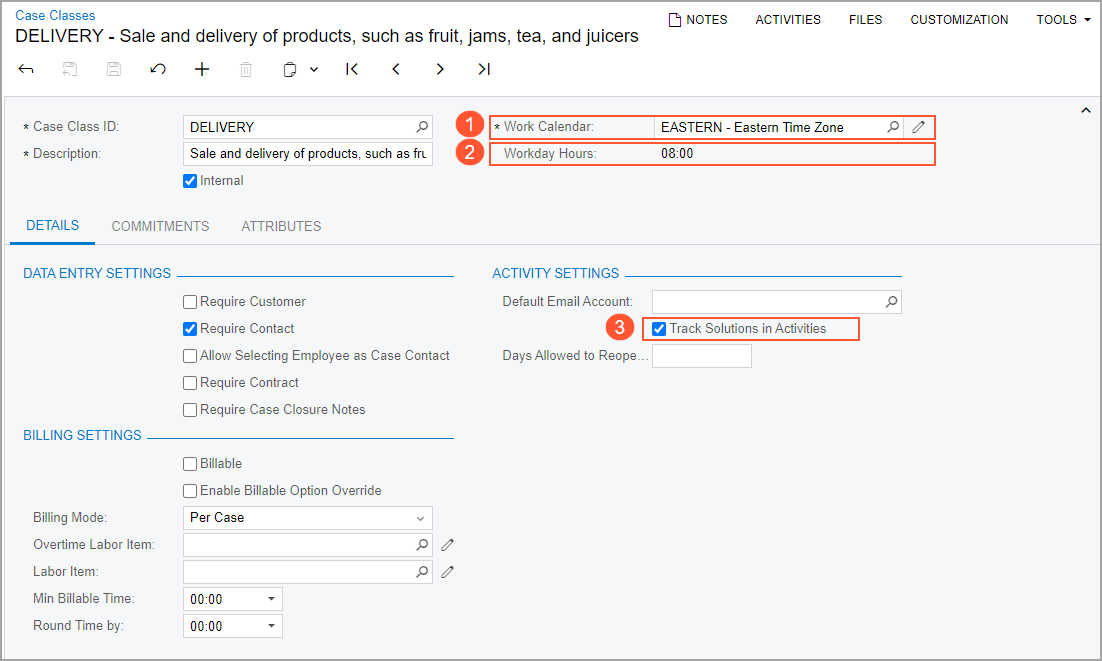Image resolution: width=1102 pixels, height=661 pixels.
Task: Toggle the Billable checkbox
Action: [x=190, y=464]
